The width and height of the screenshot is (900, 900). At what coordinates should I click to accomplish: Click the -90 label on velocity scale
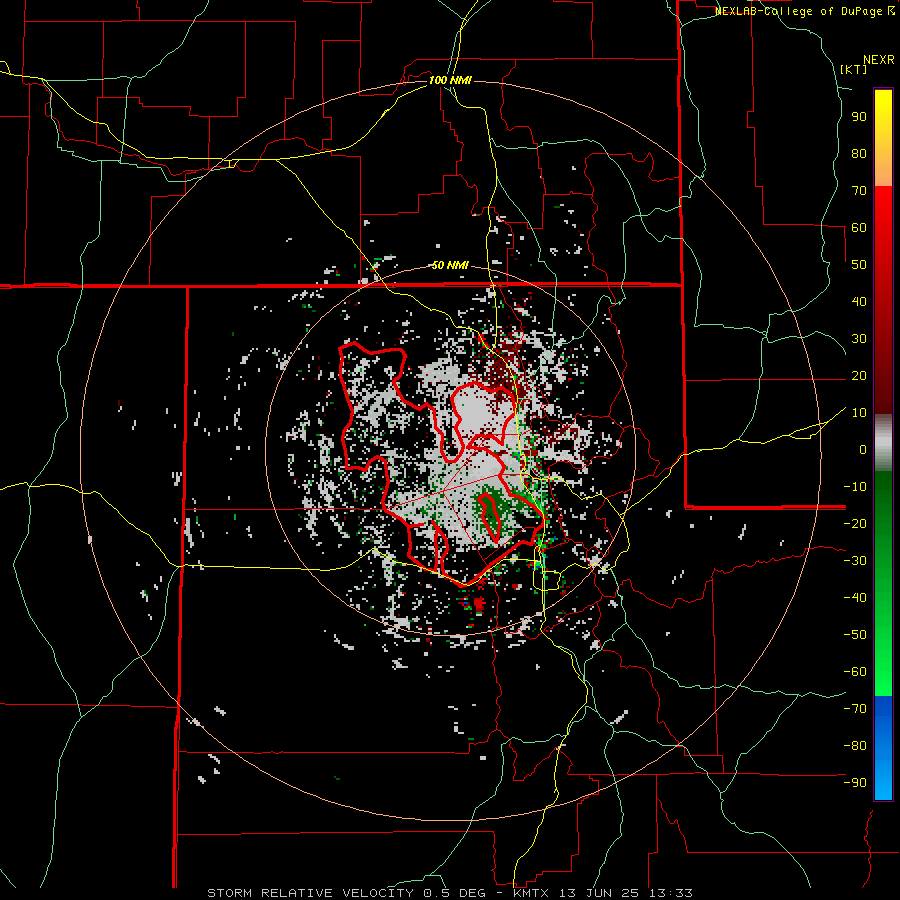tap(855, 783)
